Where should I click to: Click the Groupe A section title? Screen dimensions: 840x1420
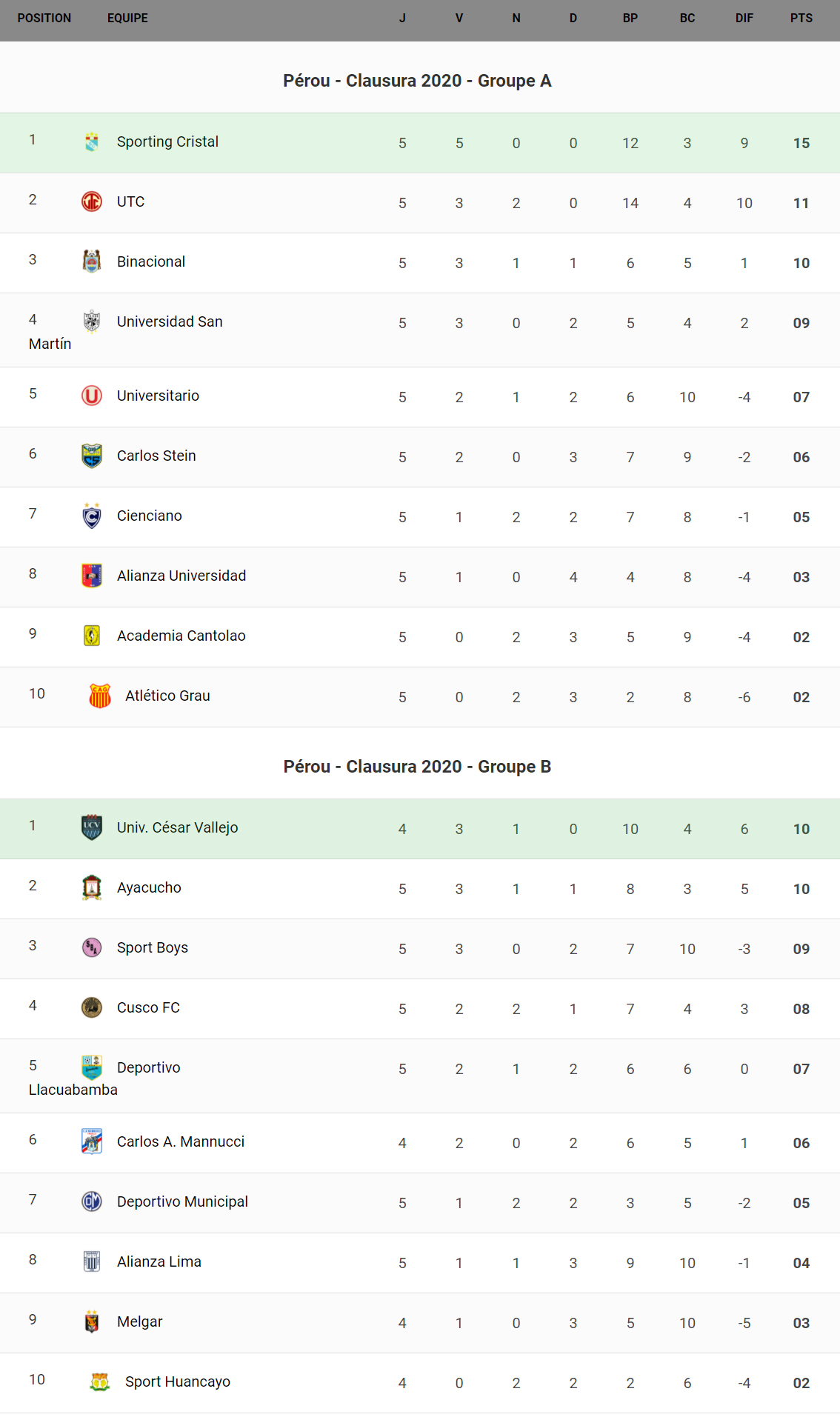(417, 81)
